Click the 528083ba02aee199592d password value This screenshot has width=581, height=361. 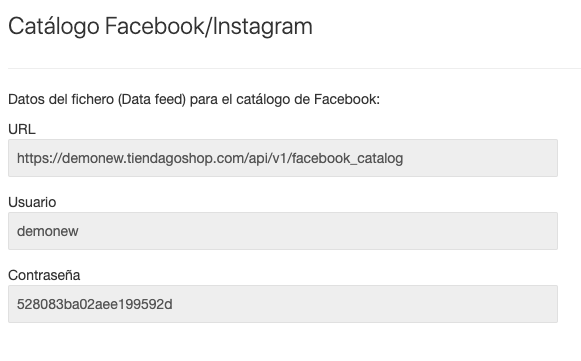[x=94, y=304]
